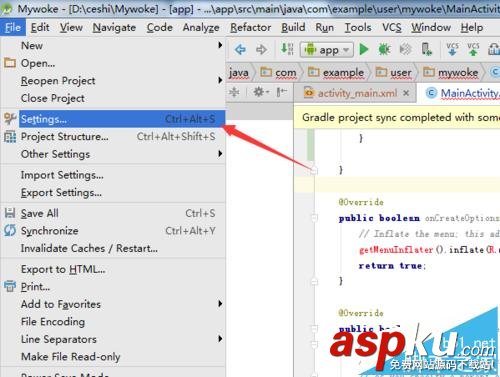500x377 pixels.
Task: Select Synchronize in File menu
Action: [113, 231]
